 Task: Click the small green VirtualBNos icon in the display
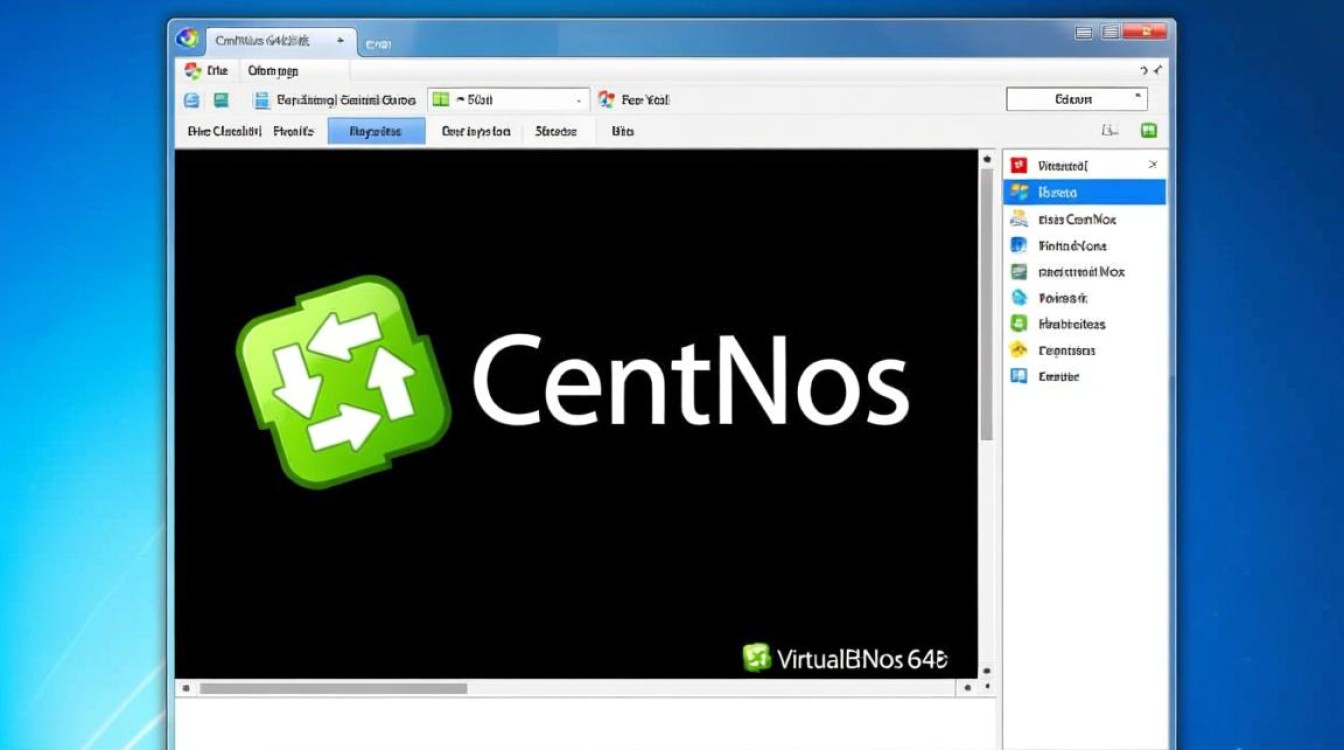(757, 658)
